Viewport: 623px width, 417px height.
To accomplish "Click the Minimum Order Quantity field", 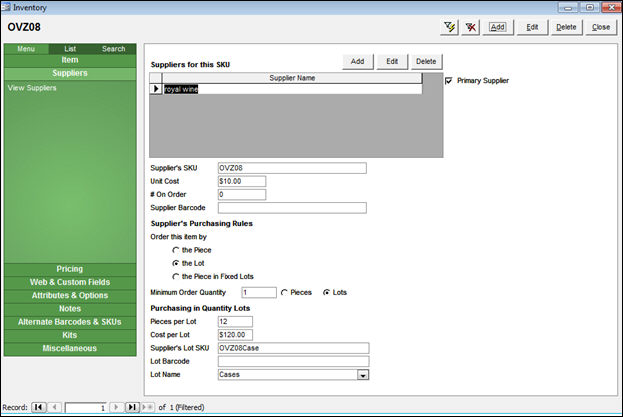I will pos(259,293).
